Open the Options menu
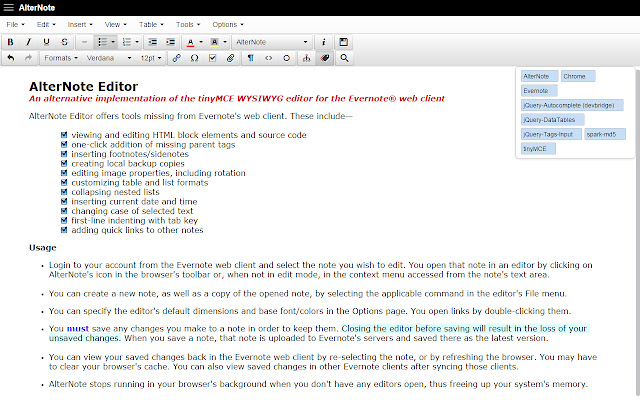The image size is (640, 400). [228, 24]
